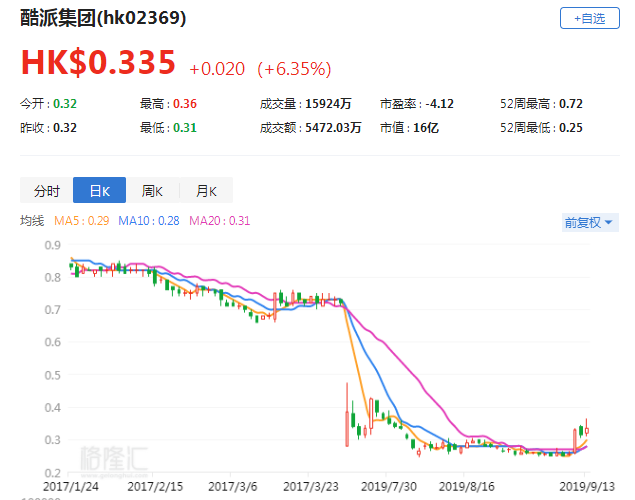Open the 前复权 adjustment dropdown

590,222
